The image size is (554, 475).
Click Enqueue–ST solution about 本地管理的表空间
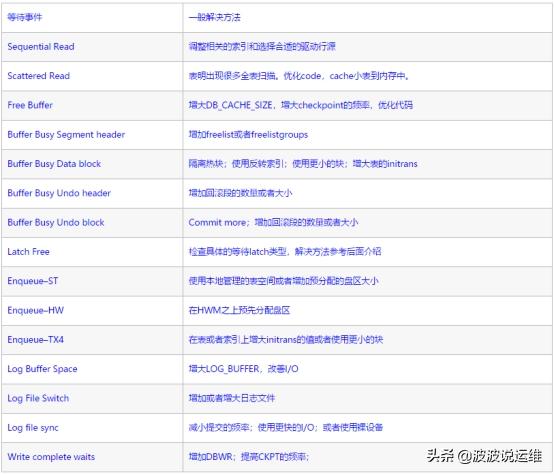click(283, 281)
